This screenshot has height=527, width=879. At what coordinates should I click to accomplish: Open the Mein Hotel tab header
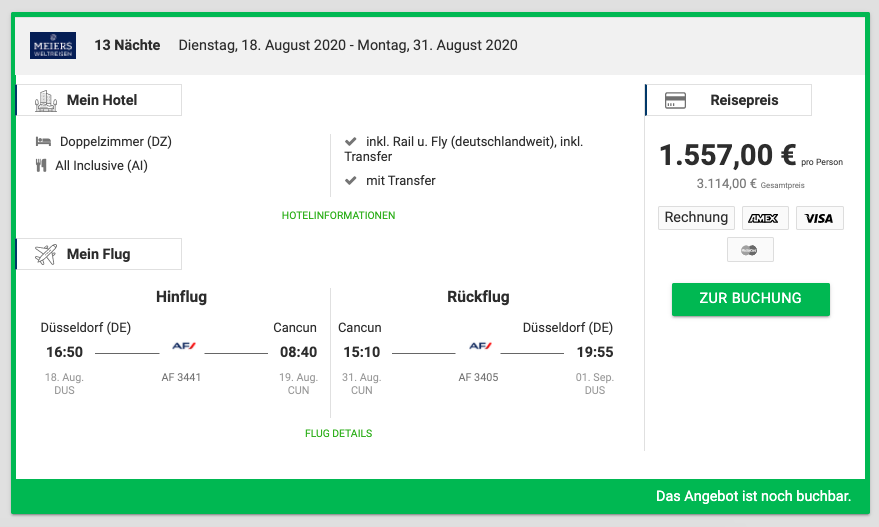(x=100, y=100)
